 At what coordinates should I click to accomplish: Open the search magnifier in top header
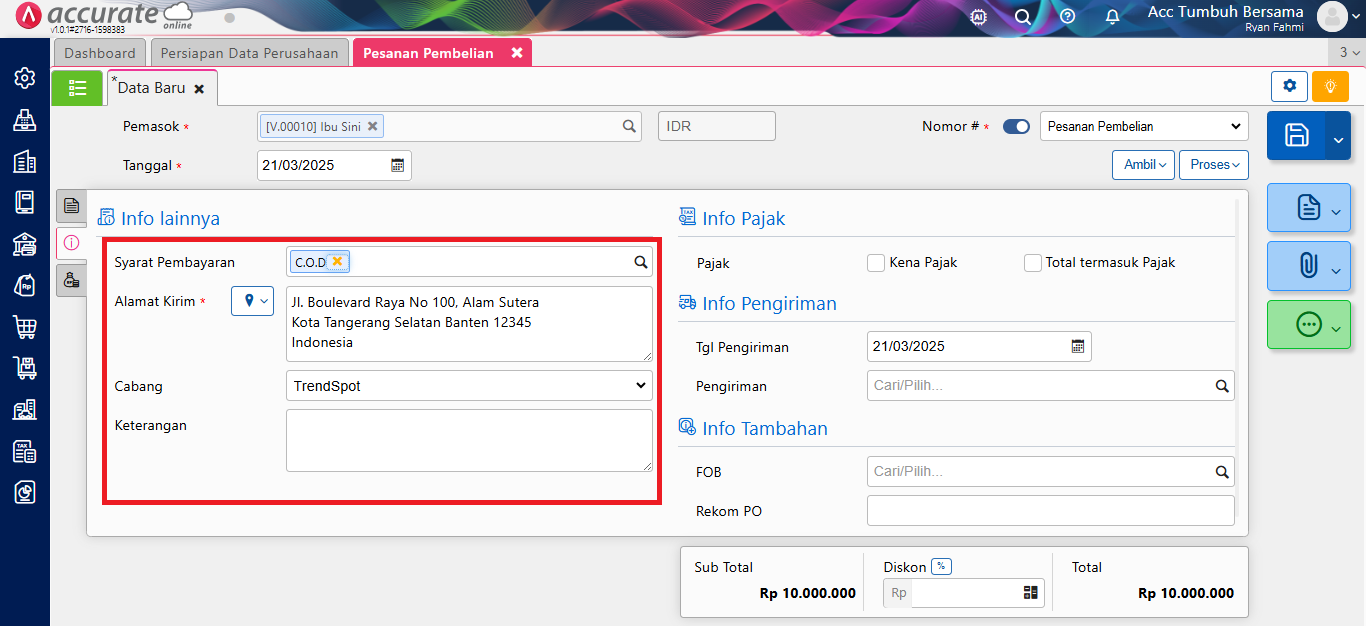tap(1023, 17)
